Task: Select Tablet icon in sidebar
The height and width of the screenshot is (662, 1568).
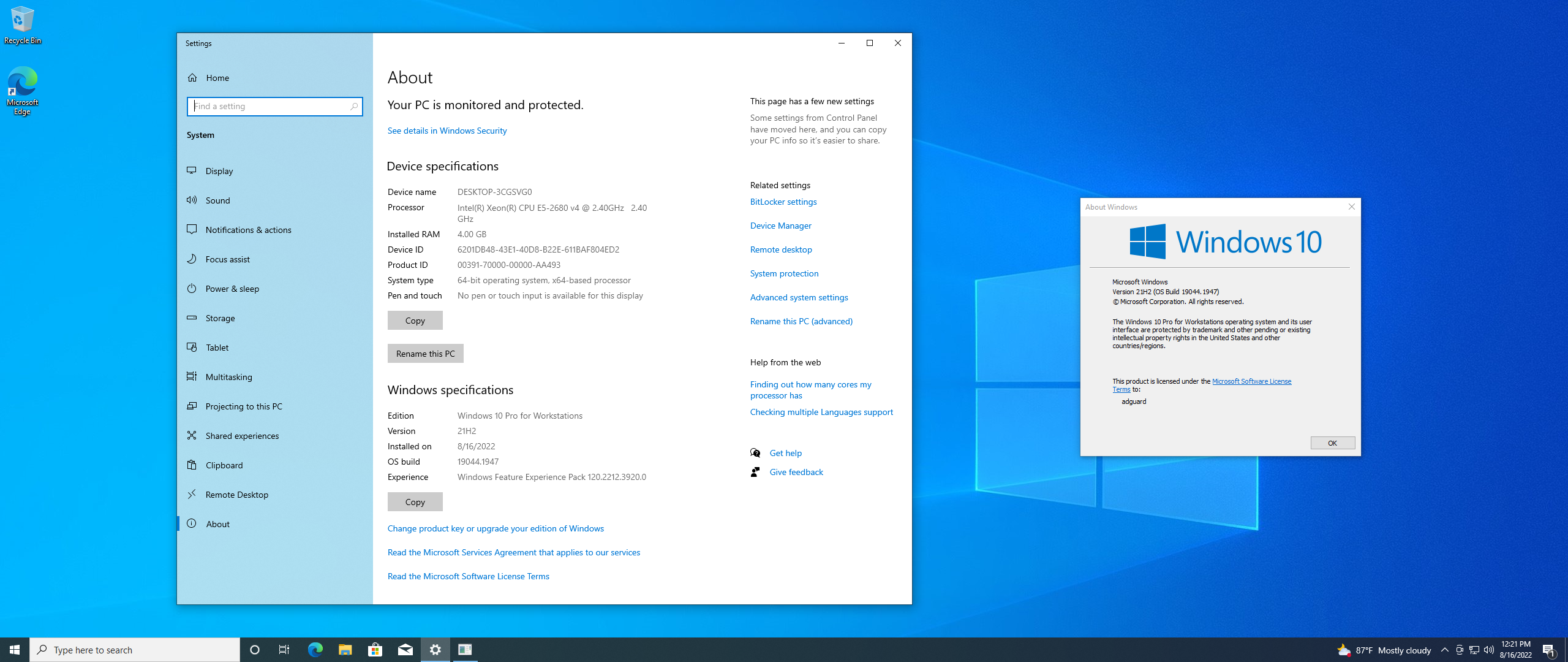Action: (192, 347)
